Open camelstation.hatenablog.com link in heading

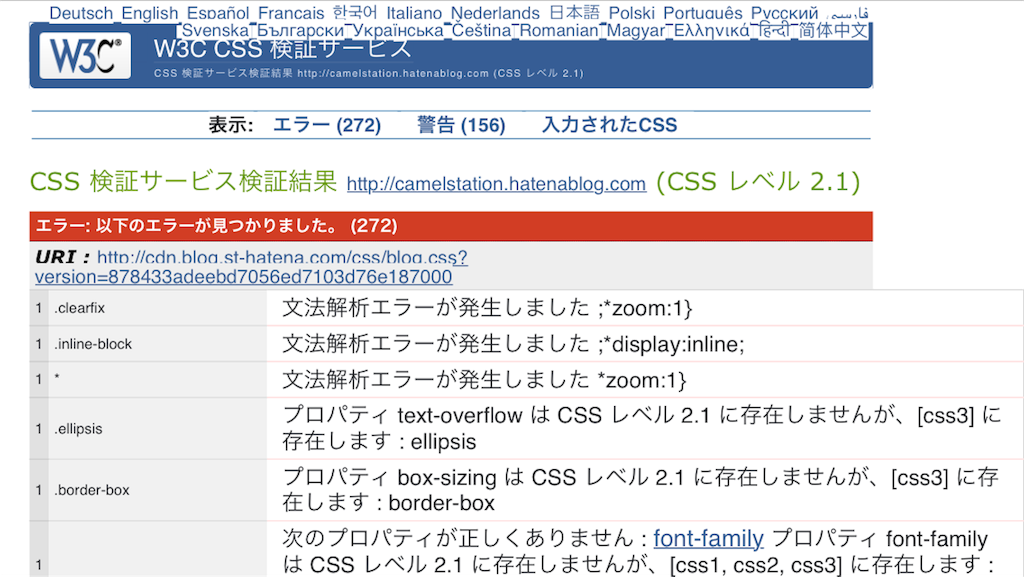point(496,184)
